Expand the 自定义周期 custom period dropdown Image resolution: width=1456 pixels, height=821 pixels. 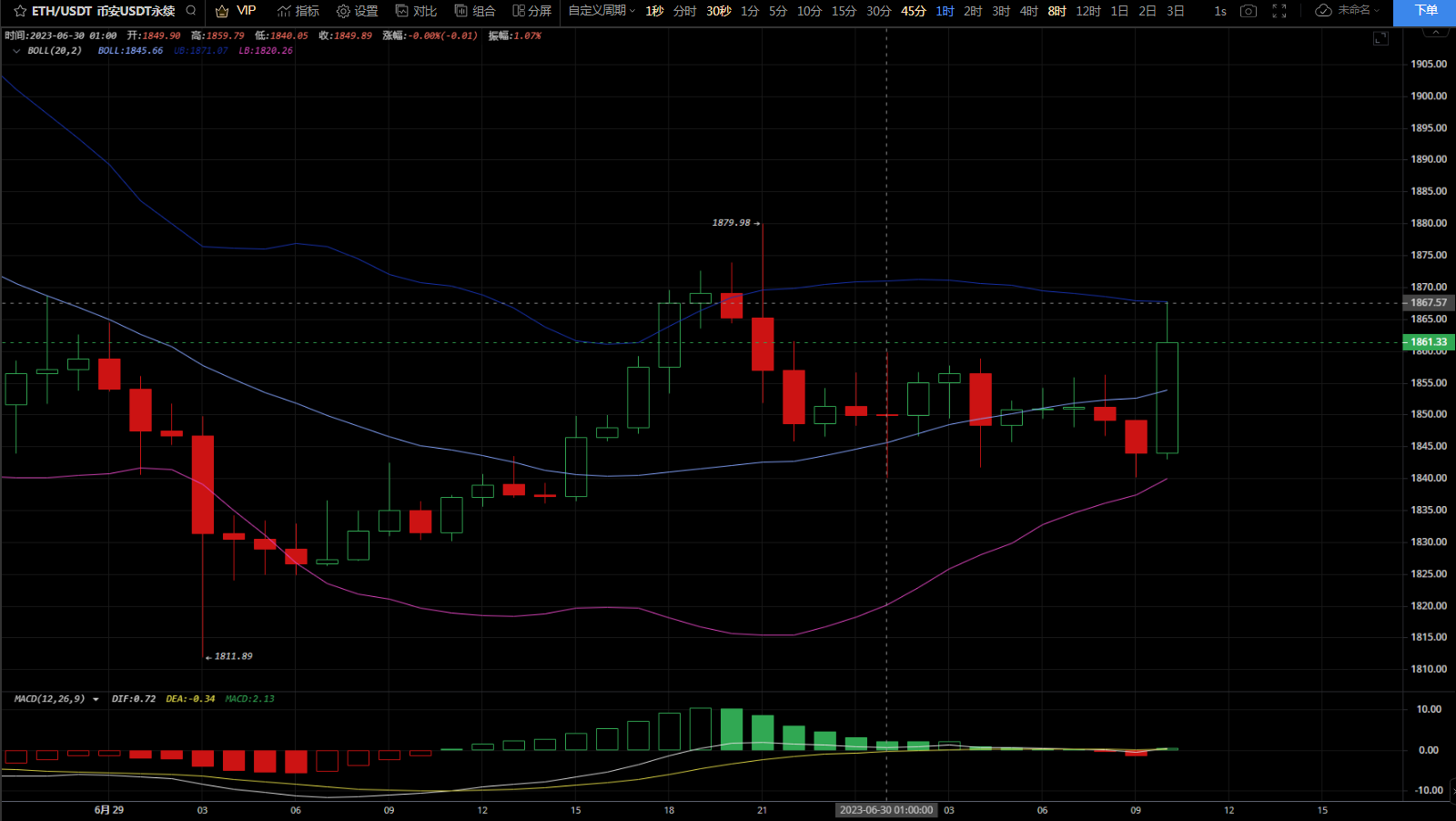coord(602,11)
